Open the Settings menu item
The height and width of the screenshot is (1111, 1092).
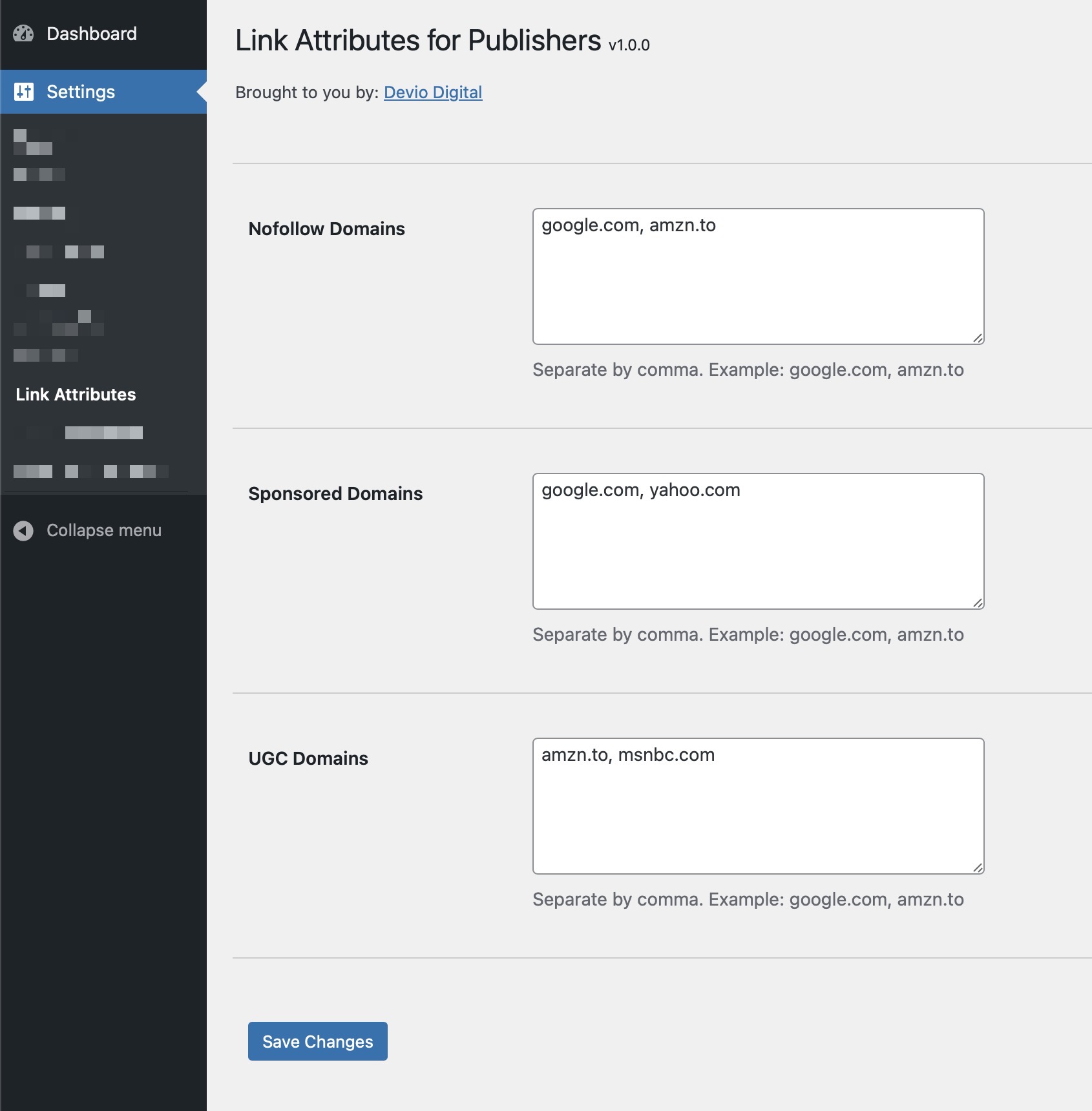click(x=103, y=92)
